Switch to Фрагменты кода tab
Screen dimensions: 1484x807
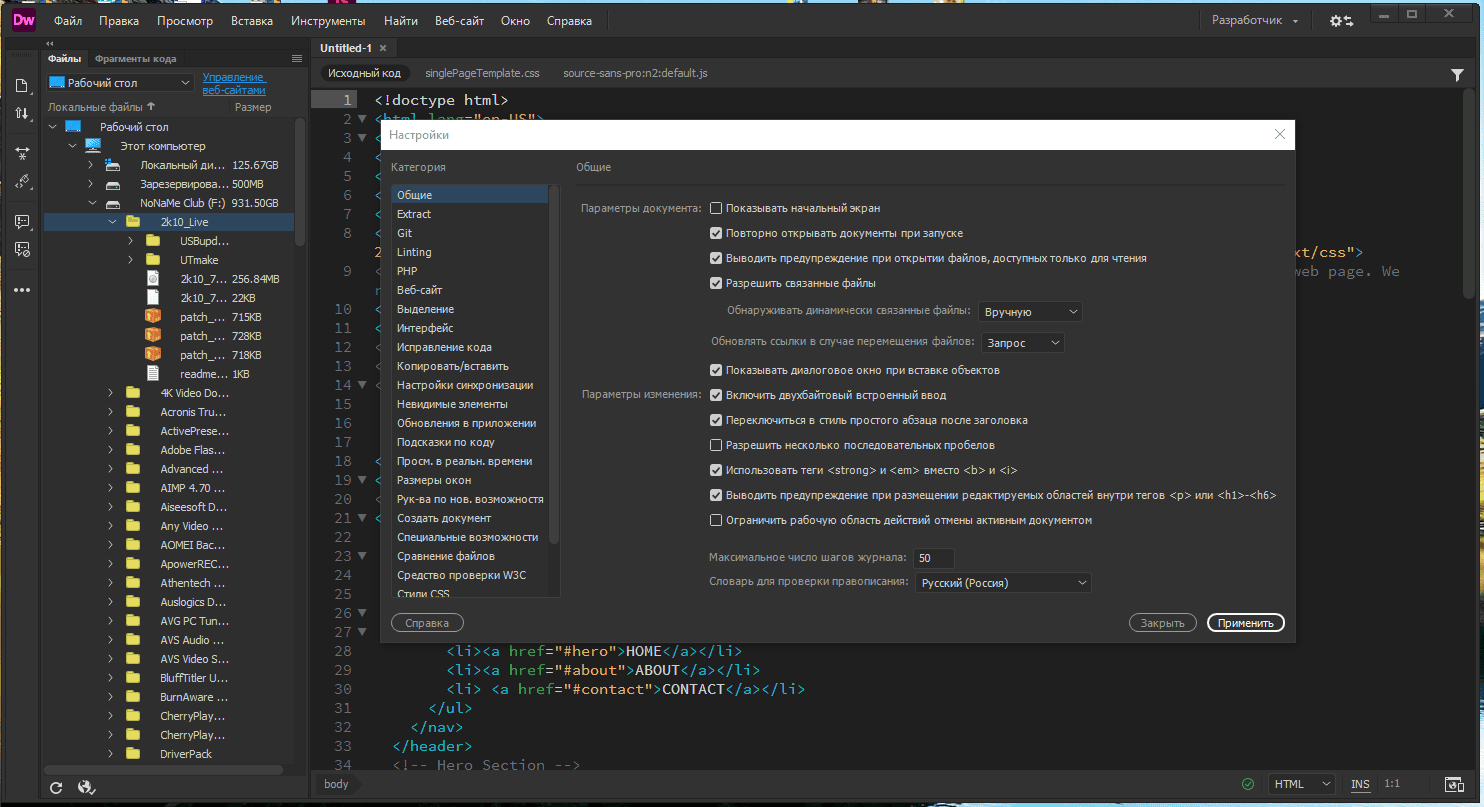coord(136,59)
